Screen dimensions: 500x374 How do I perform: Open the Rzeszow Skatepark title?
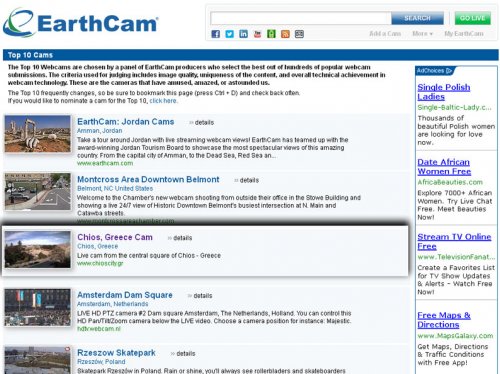[116, 353]
